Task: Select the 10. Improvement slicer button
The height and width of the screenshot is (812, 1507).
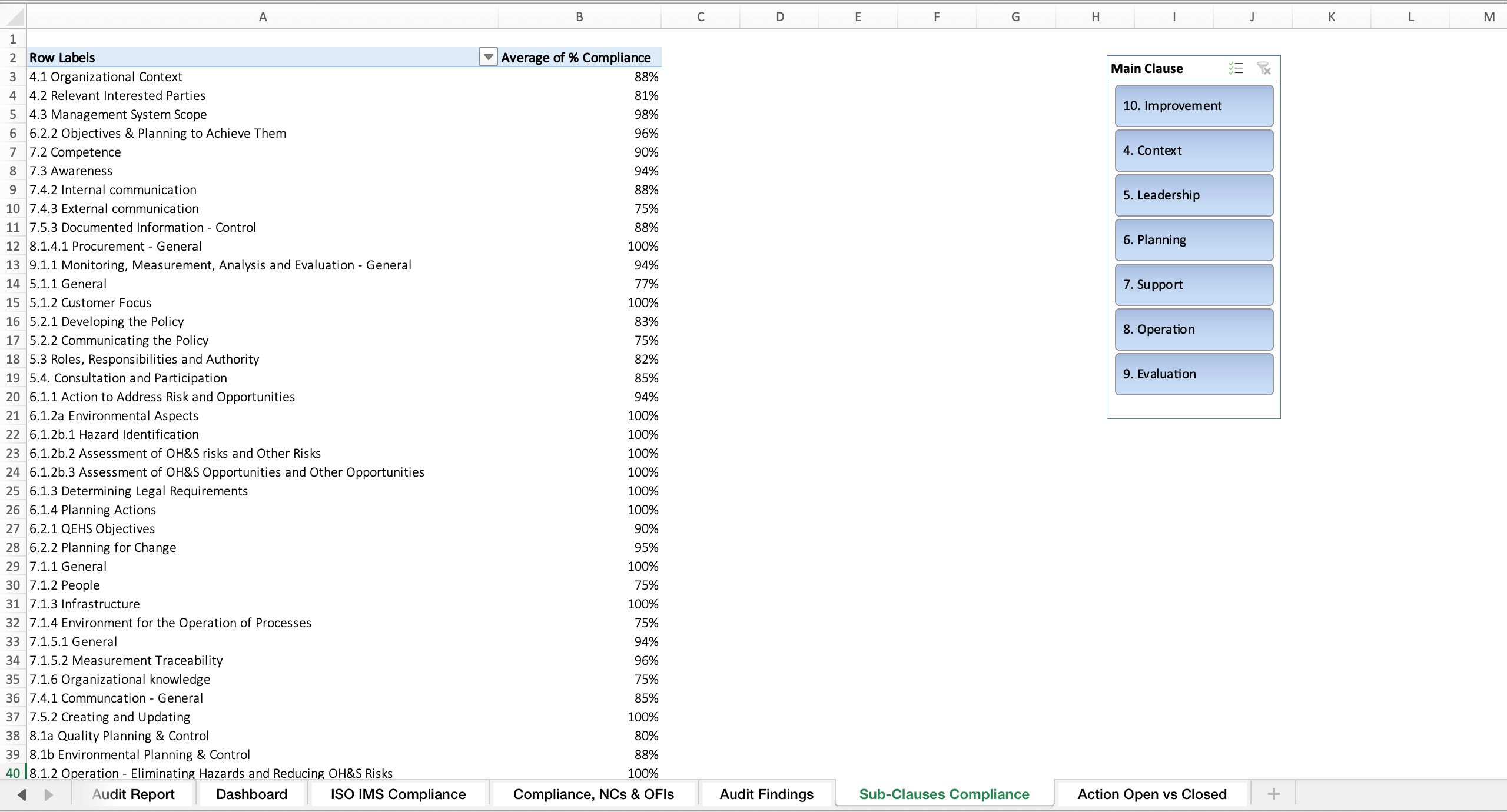Action: 1193,105
